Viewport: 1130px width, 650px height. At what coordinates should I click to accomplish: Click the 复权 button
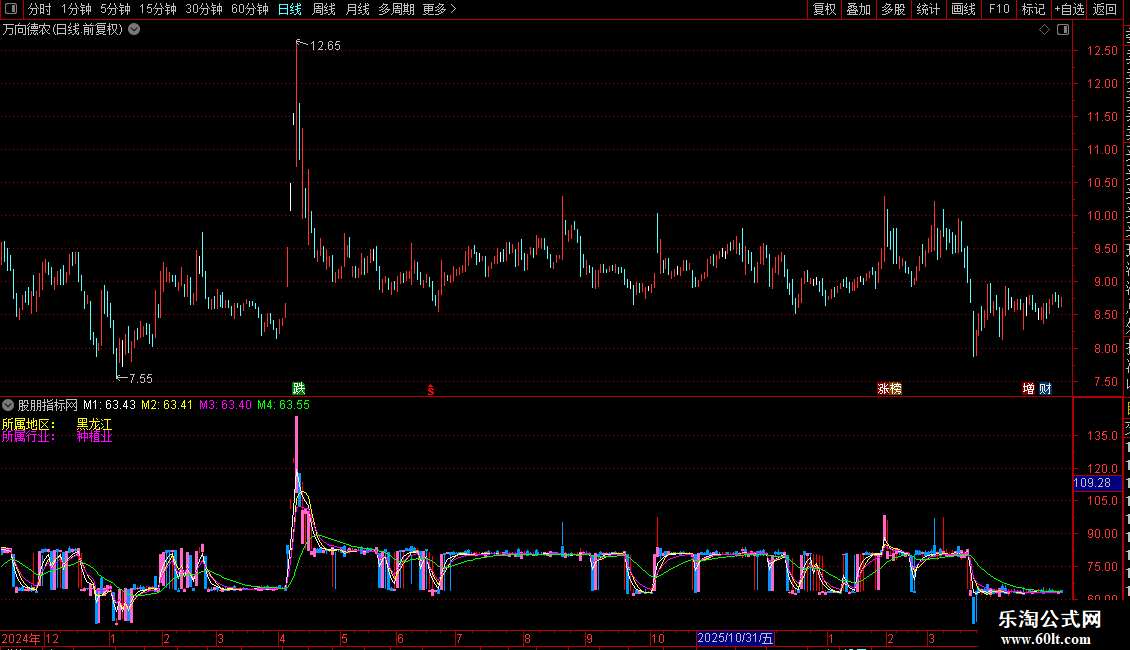tap(824, 9)
